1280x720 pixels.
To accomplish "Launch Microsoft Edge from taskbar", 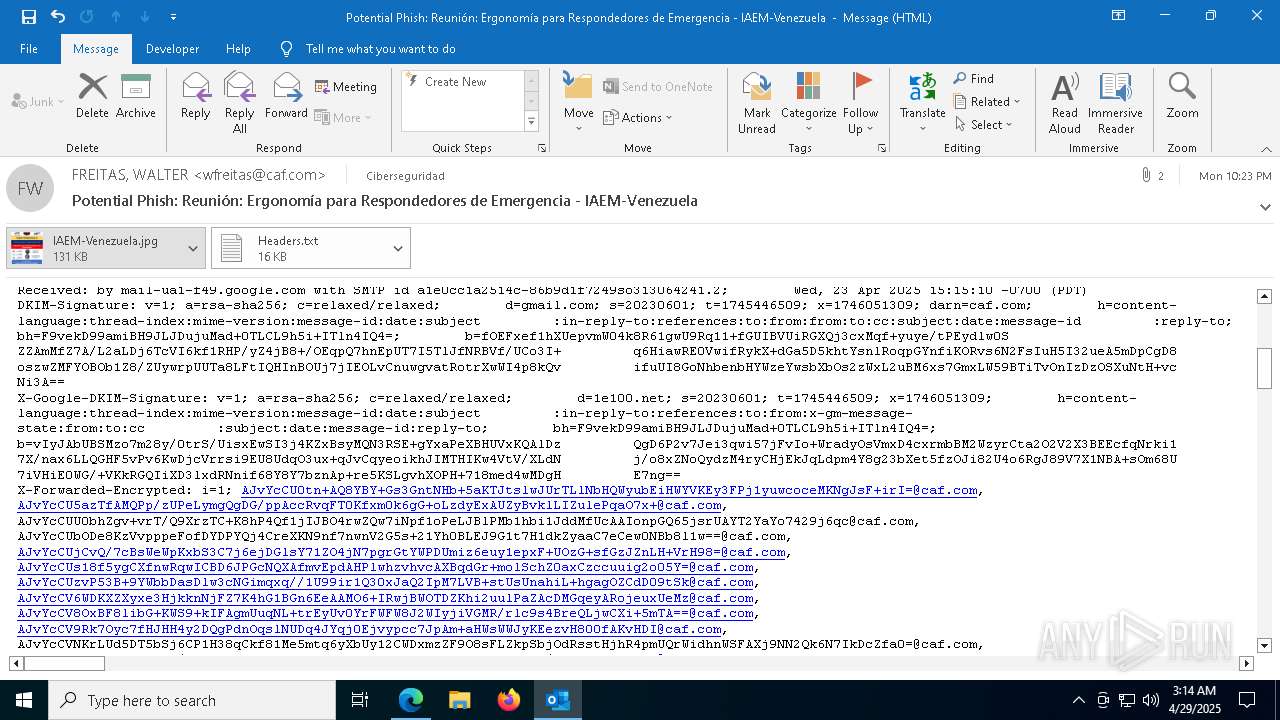I will [411, 700].
